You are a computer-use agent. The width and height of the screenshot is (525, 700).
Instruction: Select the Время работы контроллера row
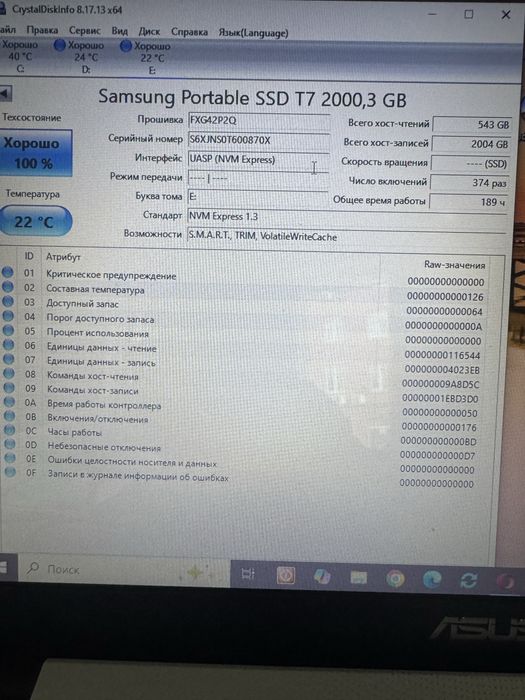click(x=242, y=408)
